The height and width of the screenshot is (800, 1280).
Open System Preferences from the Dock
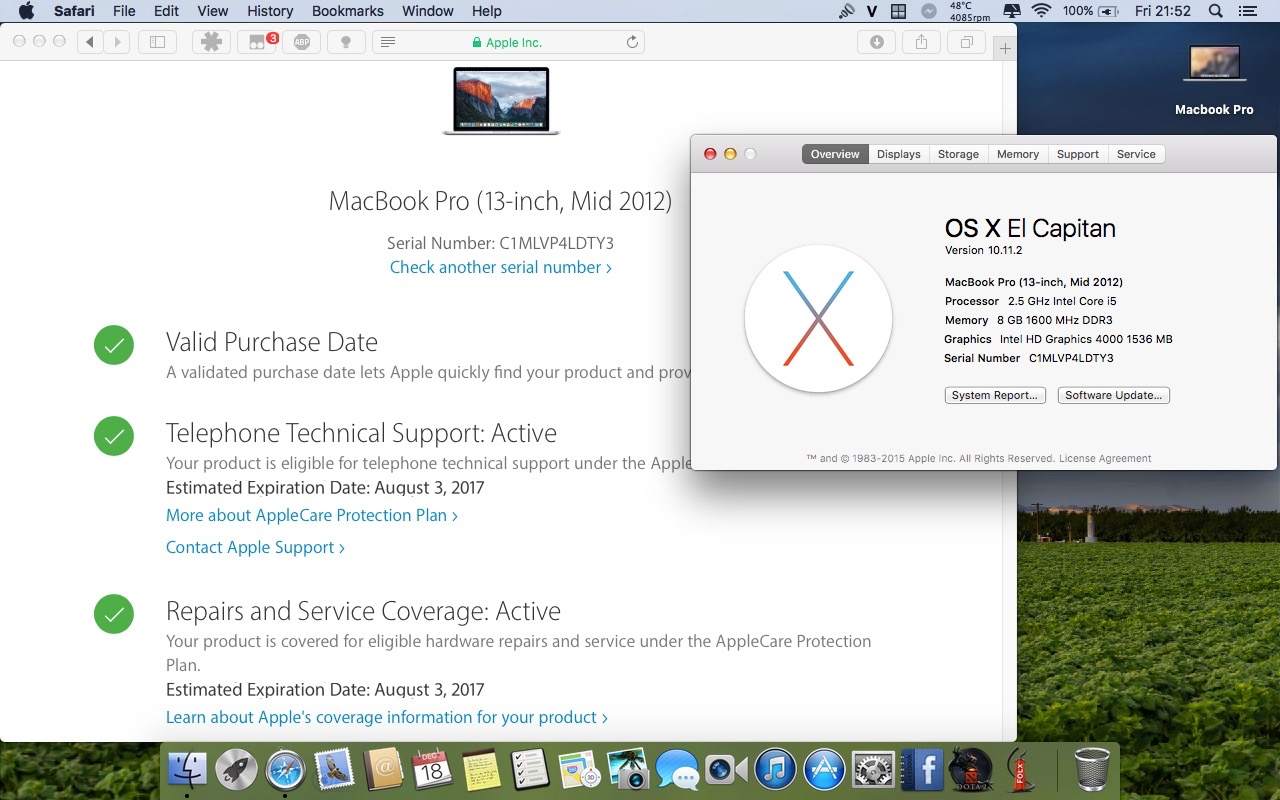click(x=872, y=770)
